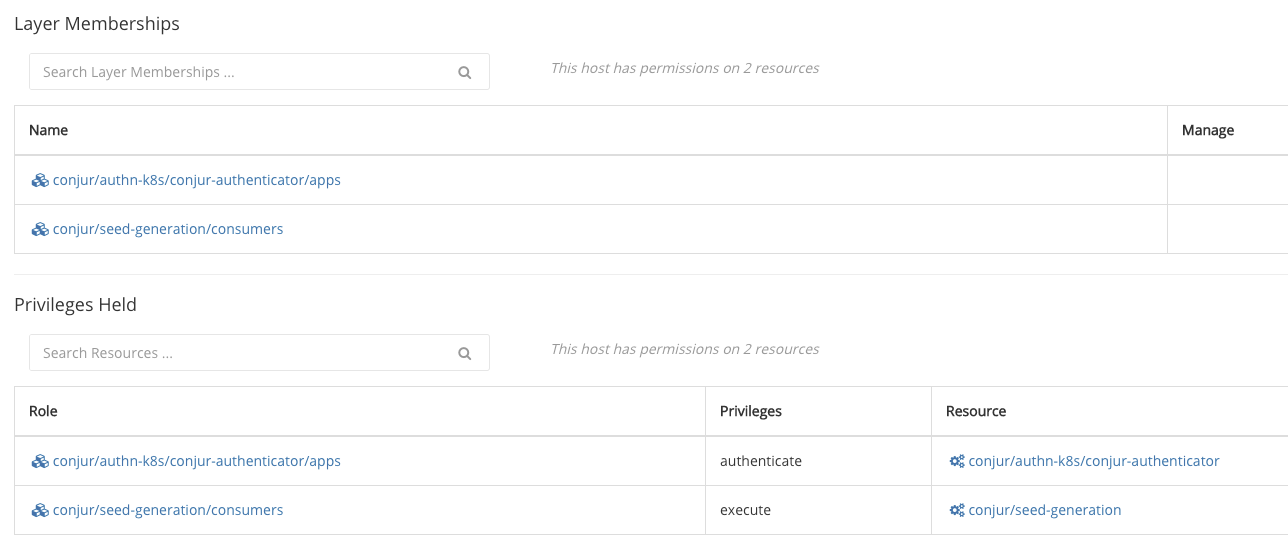Click the Role column header
Screen dimensions: 1288x551
click(x=43, y=411)
